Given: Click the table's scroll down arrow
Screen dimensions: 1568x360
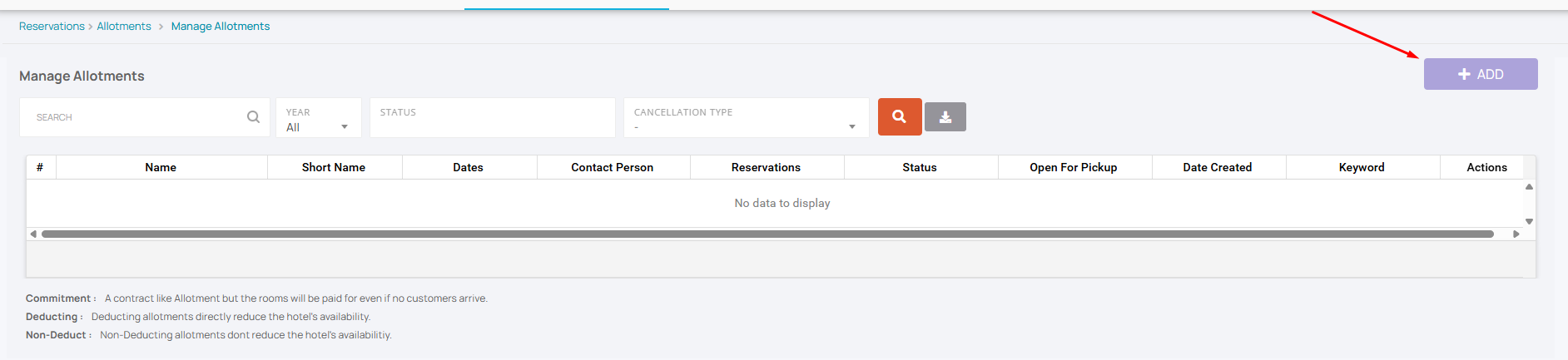Looking at the screenshot, I should 1529,221.
